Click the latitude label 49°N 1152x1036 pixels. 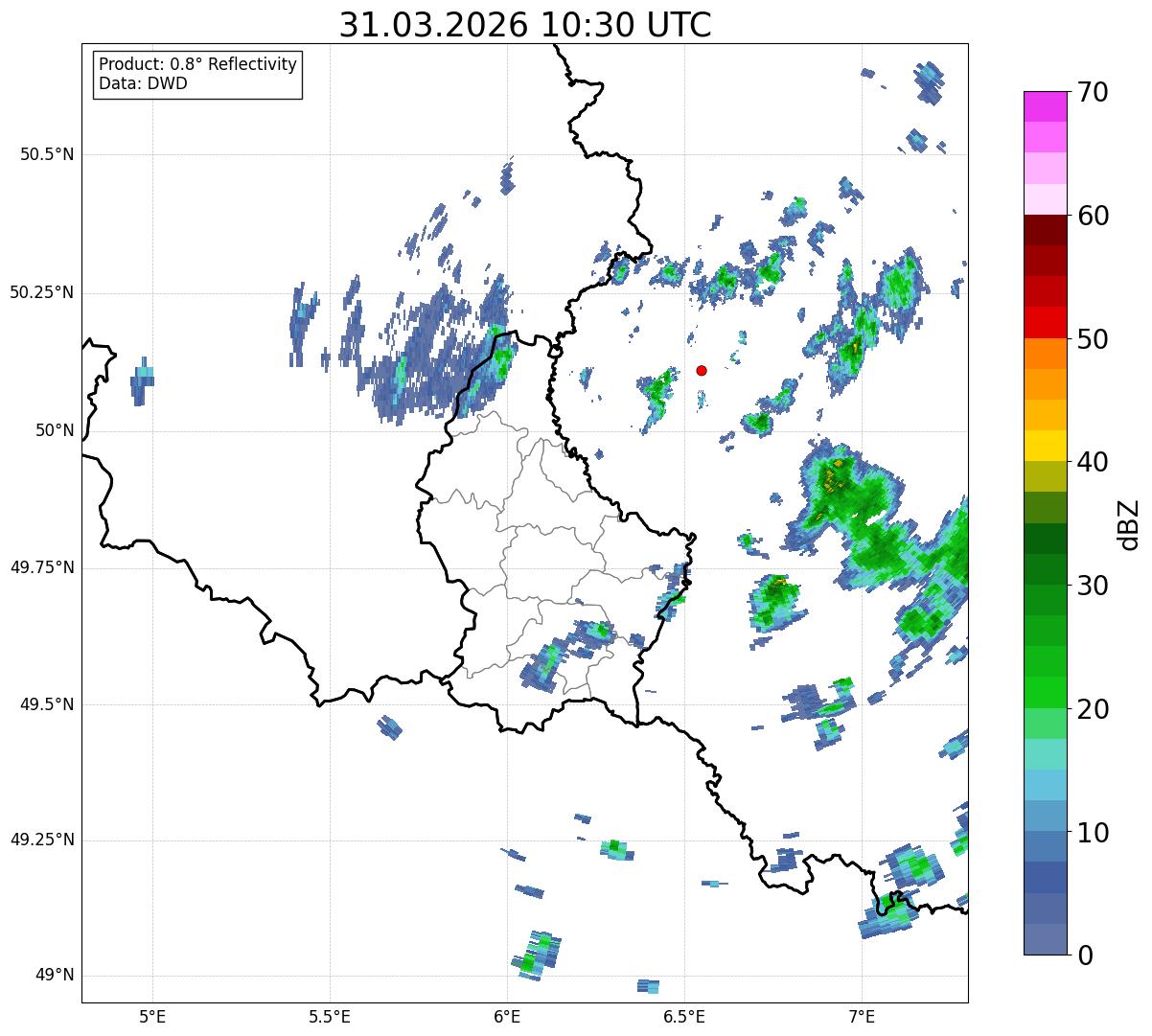coord(55,976)
